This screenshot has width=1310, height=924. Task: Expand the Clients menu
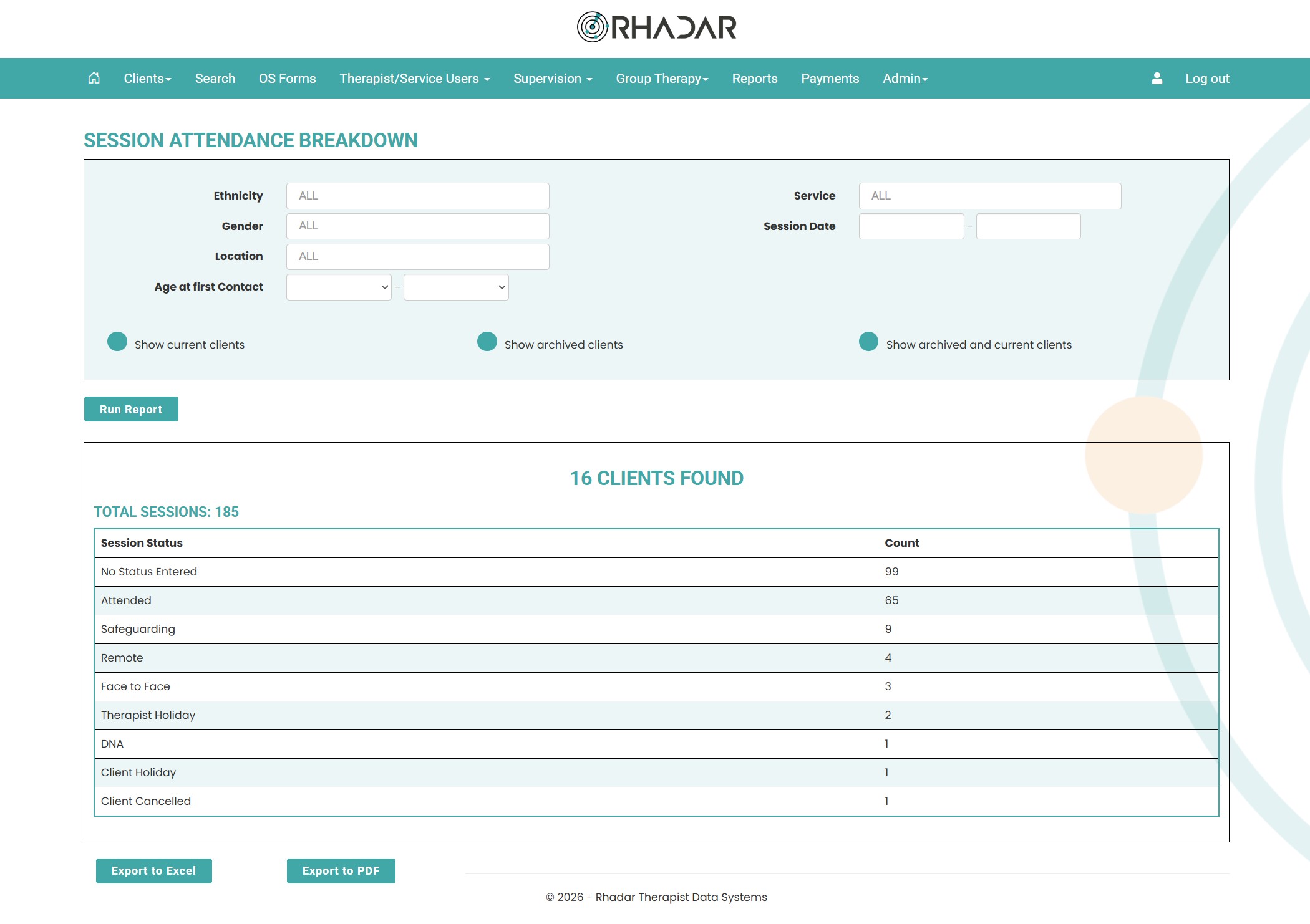click(147, 79)
